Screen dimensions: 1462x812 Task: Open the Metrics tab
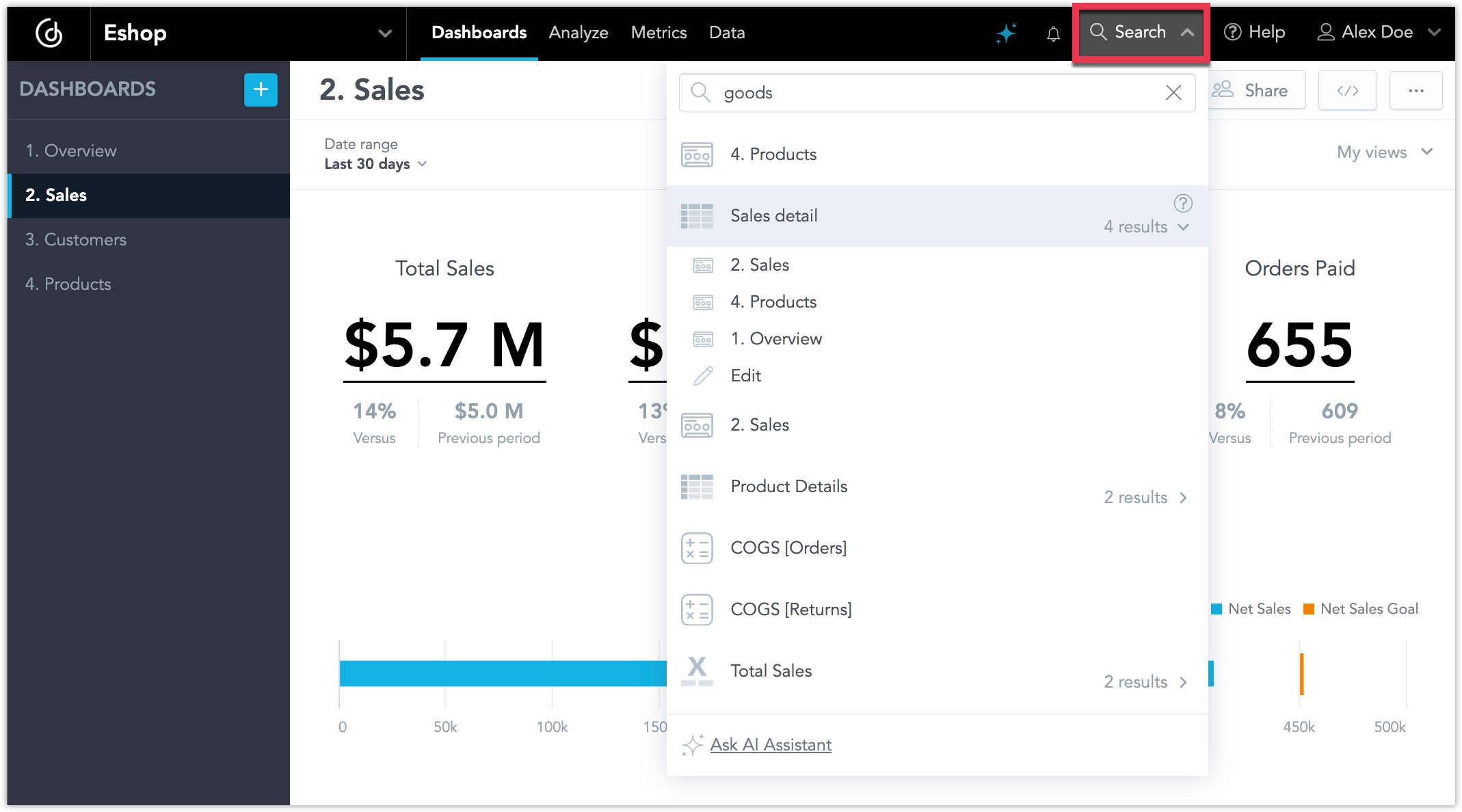(x=659, y=32)
